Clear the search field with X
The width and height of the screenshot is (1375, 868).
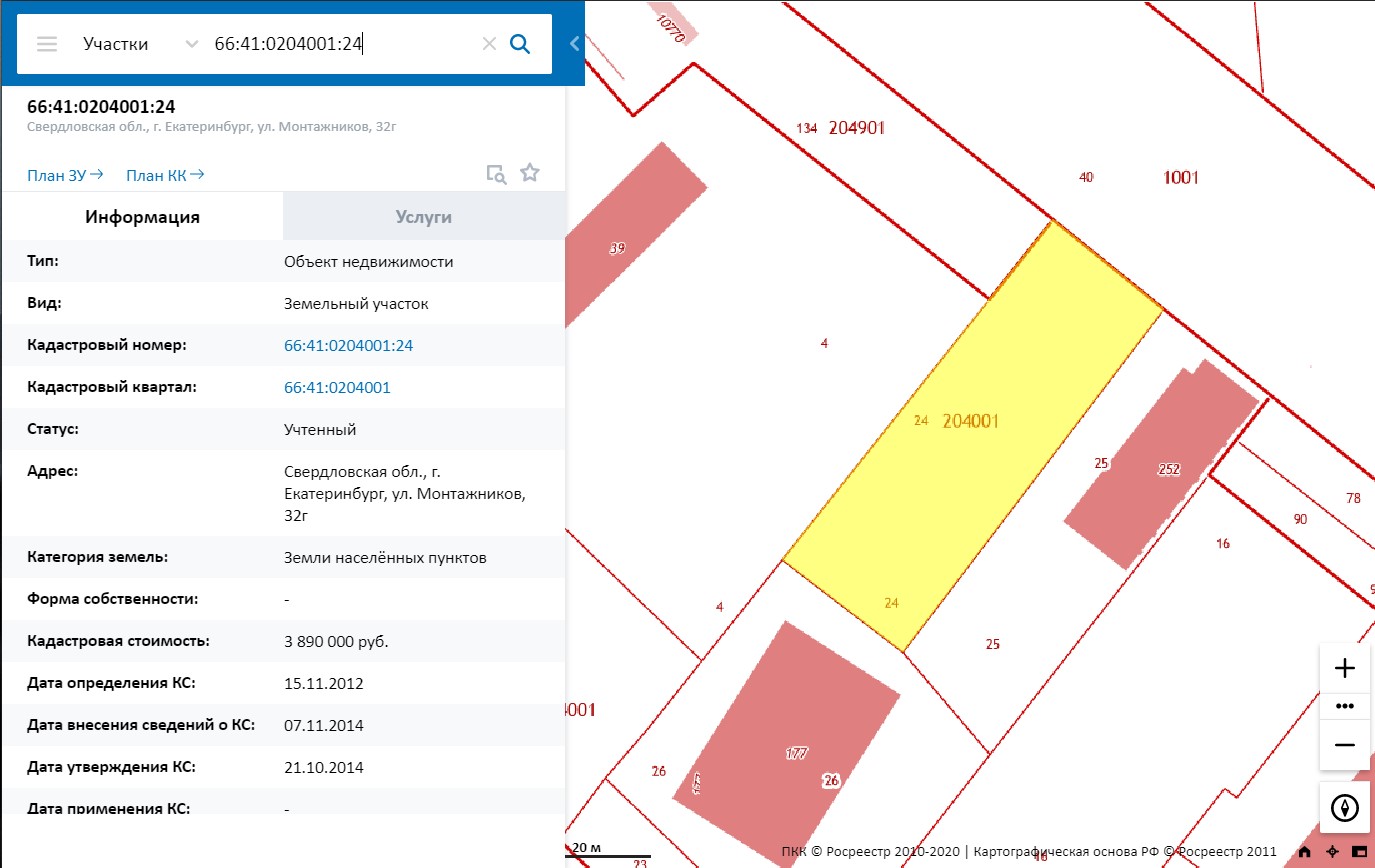pyautogui.click(x=489, y=44)
